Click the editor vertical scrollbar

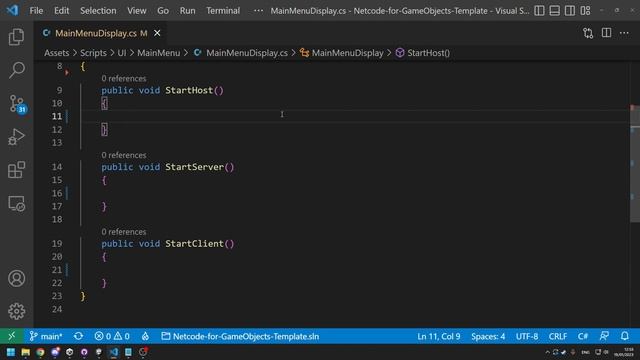[635, 163]
